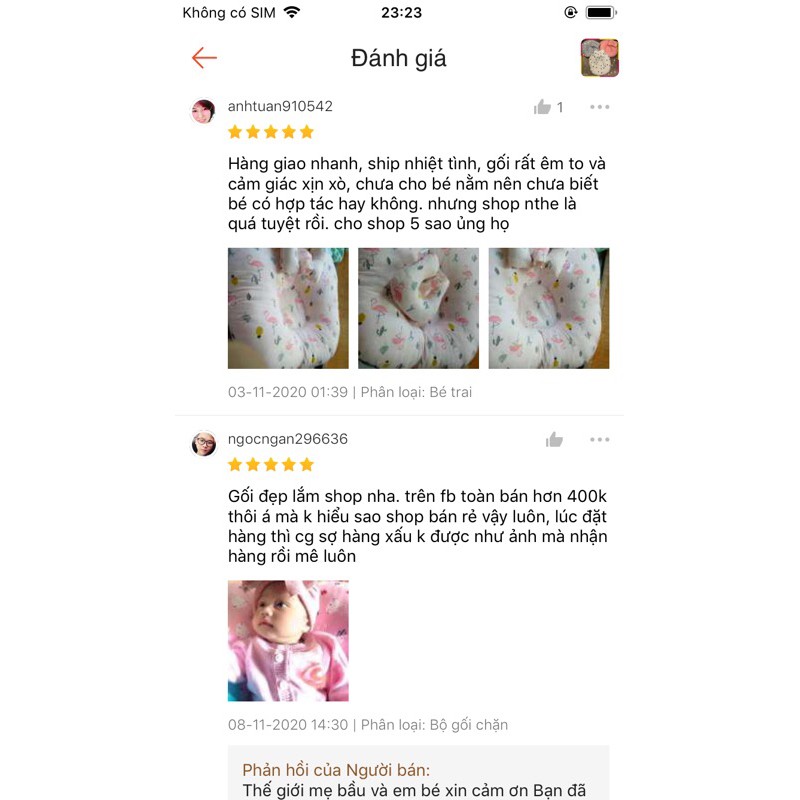The width and height of the screenshot is (800, 800).
Task: Tap the rotation lock status icon
Action: point(570,12)
